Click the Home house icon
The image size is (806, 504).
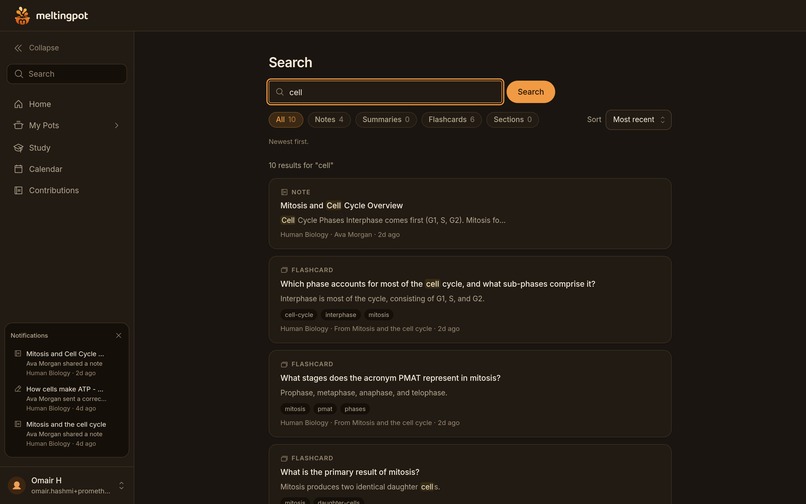(19, 104)
